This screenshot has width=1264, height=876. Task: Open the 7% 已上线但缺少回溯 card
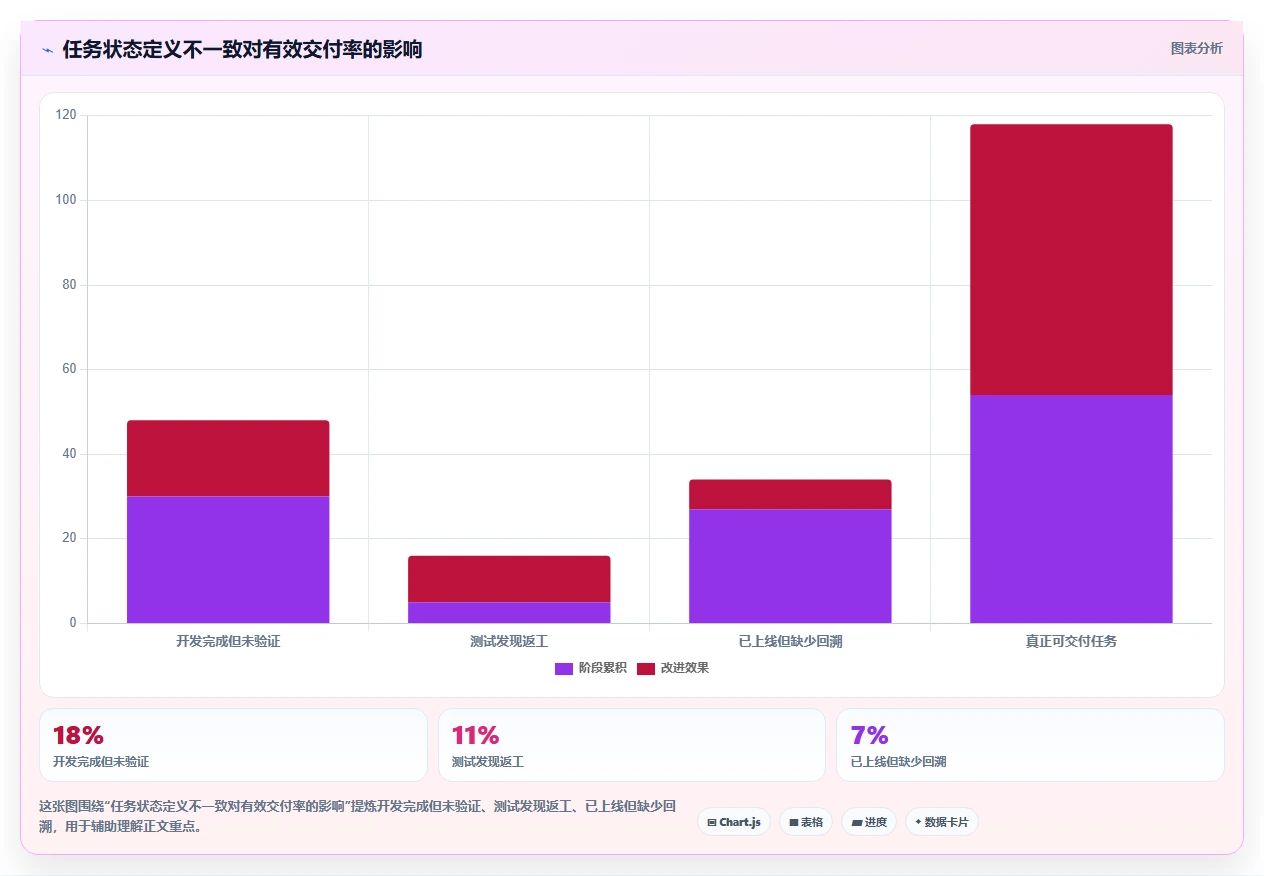1030,745
